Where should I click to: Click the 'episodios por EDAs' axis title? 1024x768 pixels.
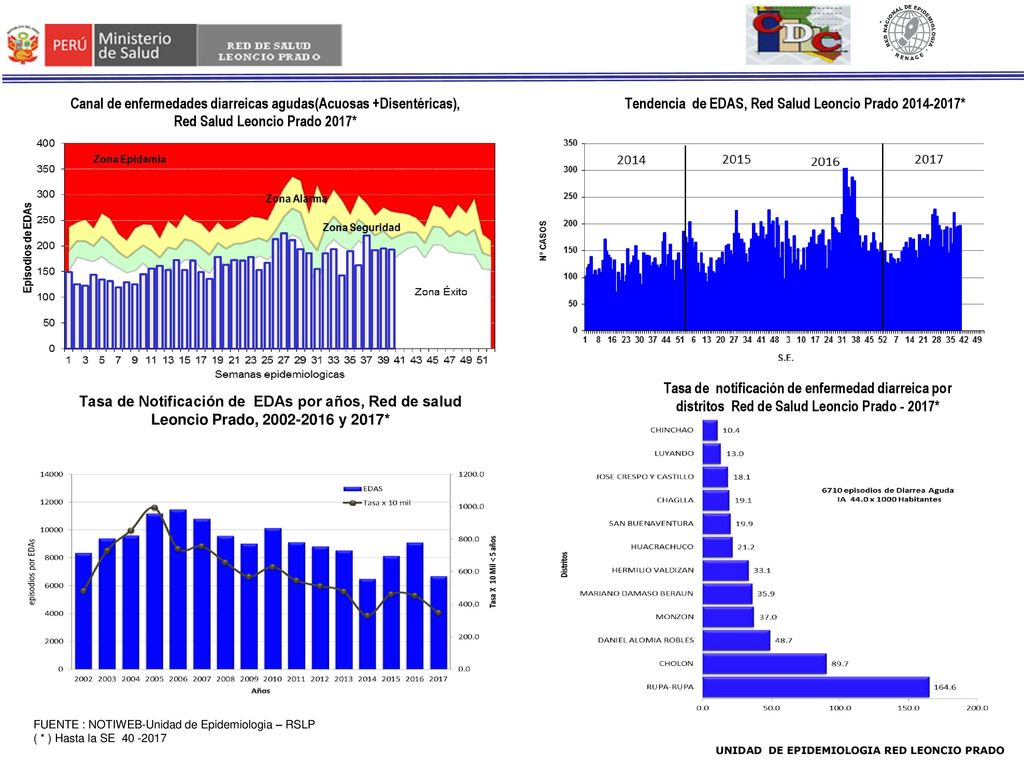pyautogui.click(x=32, y=572)
